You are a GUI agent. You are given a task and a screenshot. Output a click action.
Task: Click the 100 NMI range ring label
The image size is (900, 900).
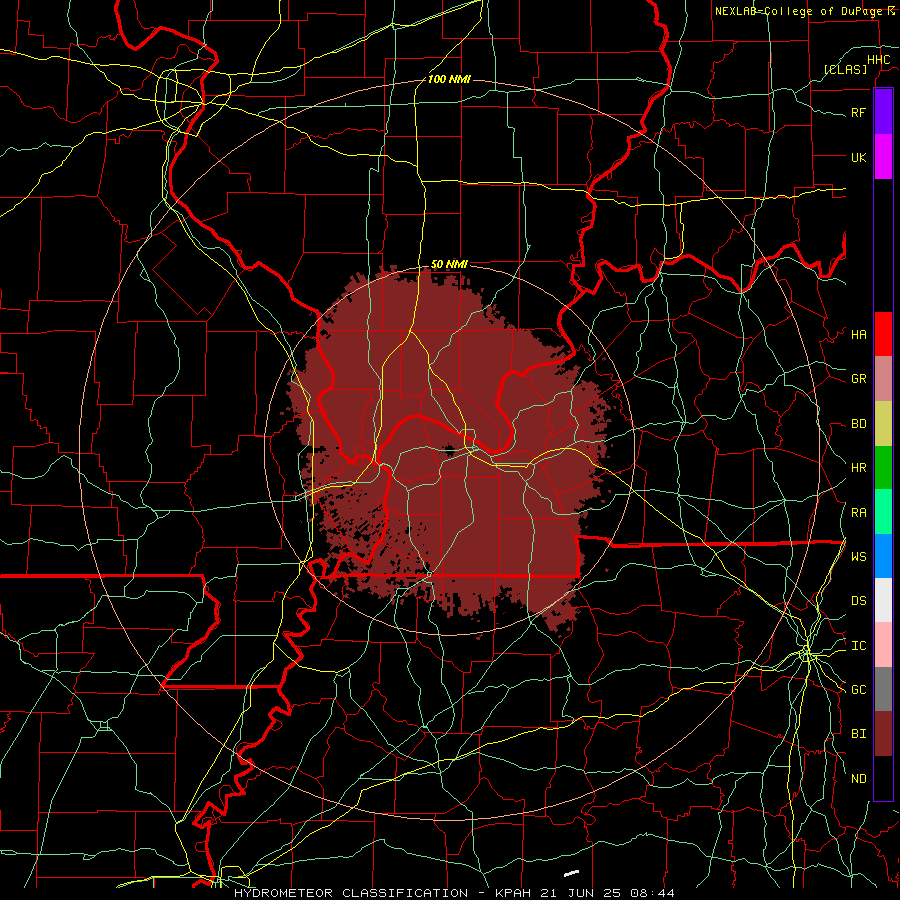point(449,79)
